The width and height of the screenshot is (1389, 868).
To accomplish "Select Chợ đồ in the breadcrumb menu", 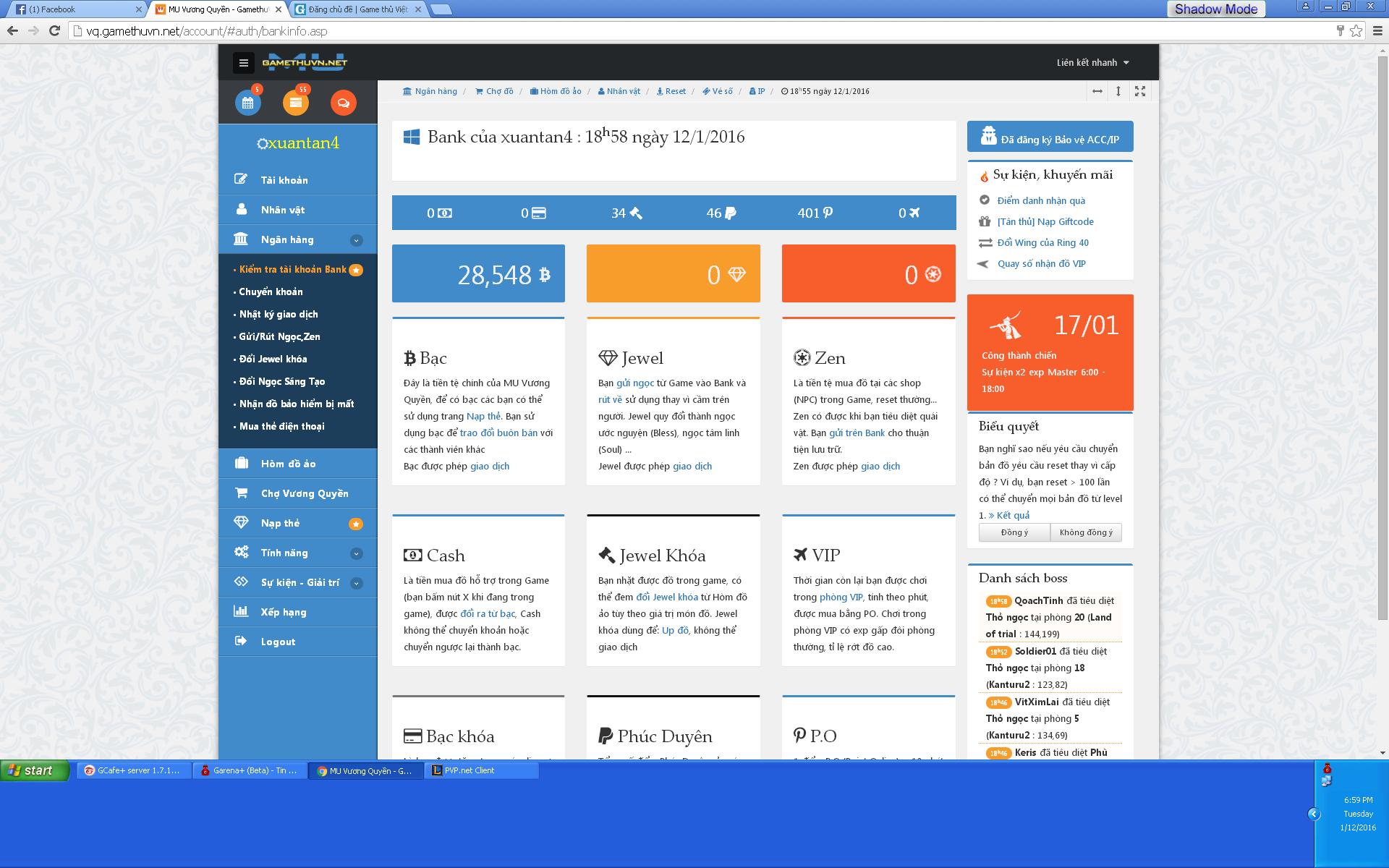I will click(x=495, y=91).
